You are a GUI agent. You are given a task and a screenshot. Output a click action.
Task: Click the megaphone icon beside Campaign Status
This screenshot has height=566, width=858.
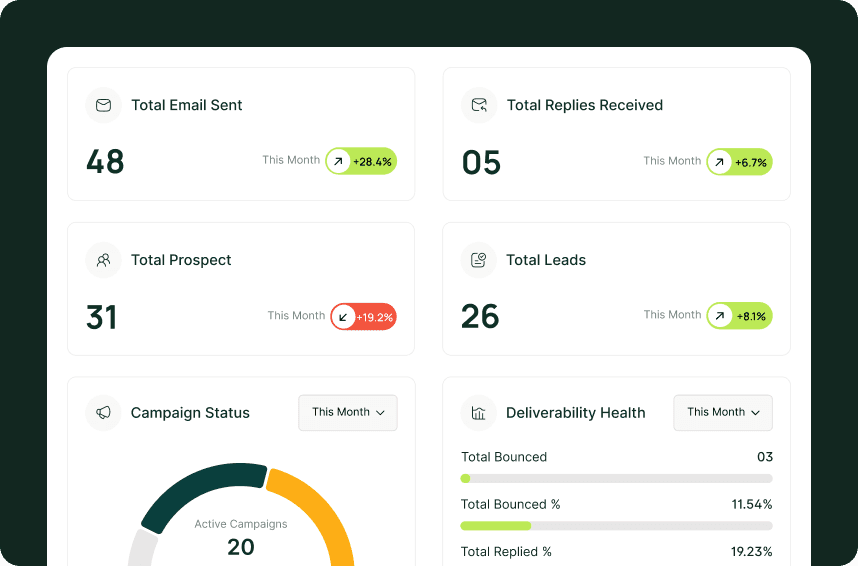point(103,413)
